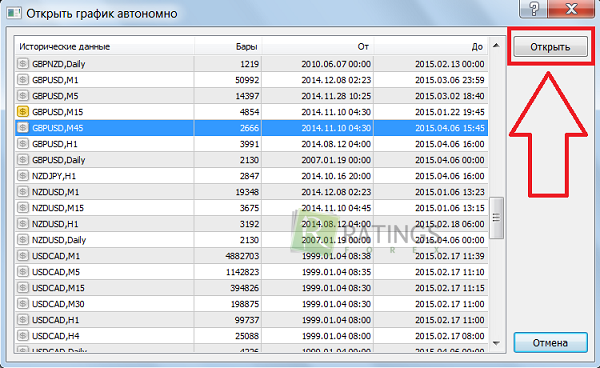Click bars value 2666 in selected row
Image resolution: width=600 pixels, height=368 pixels.
pyautogui.click(x=249, y=128)
